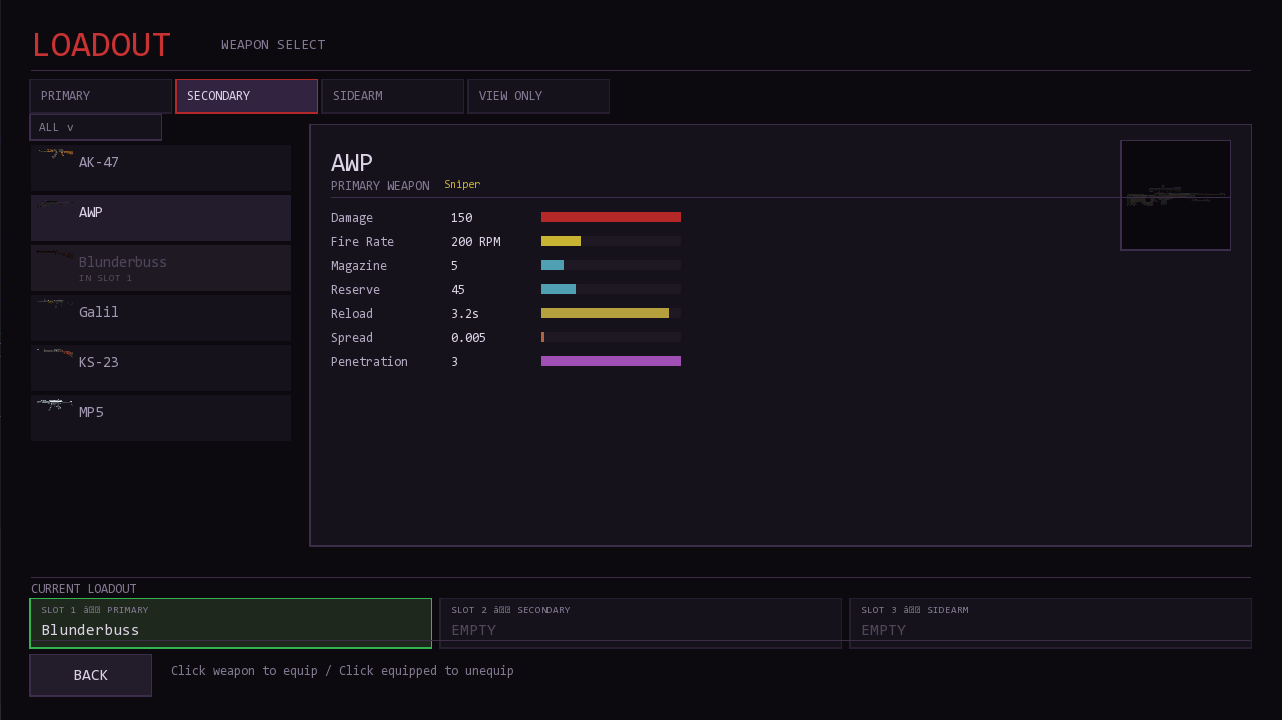This screenshot has width=1282, height=720.
Task: Select the Galil weapon row
Action: (x=161, y=318)
